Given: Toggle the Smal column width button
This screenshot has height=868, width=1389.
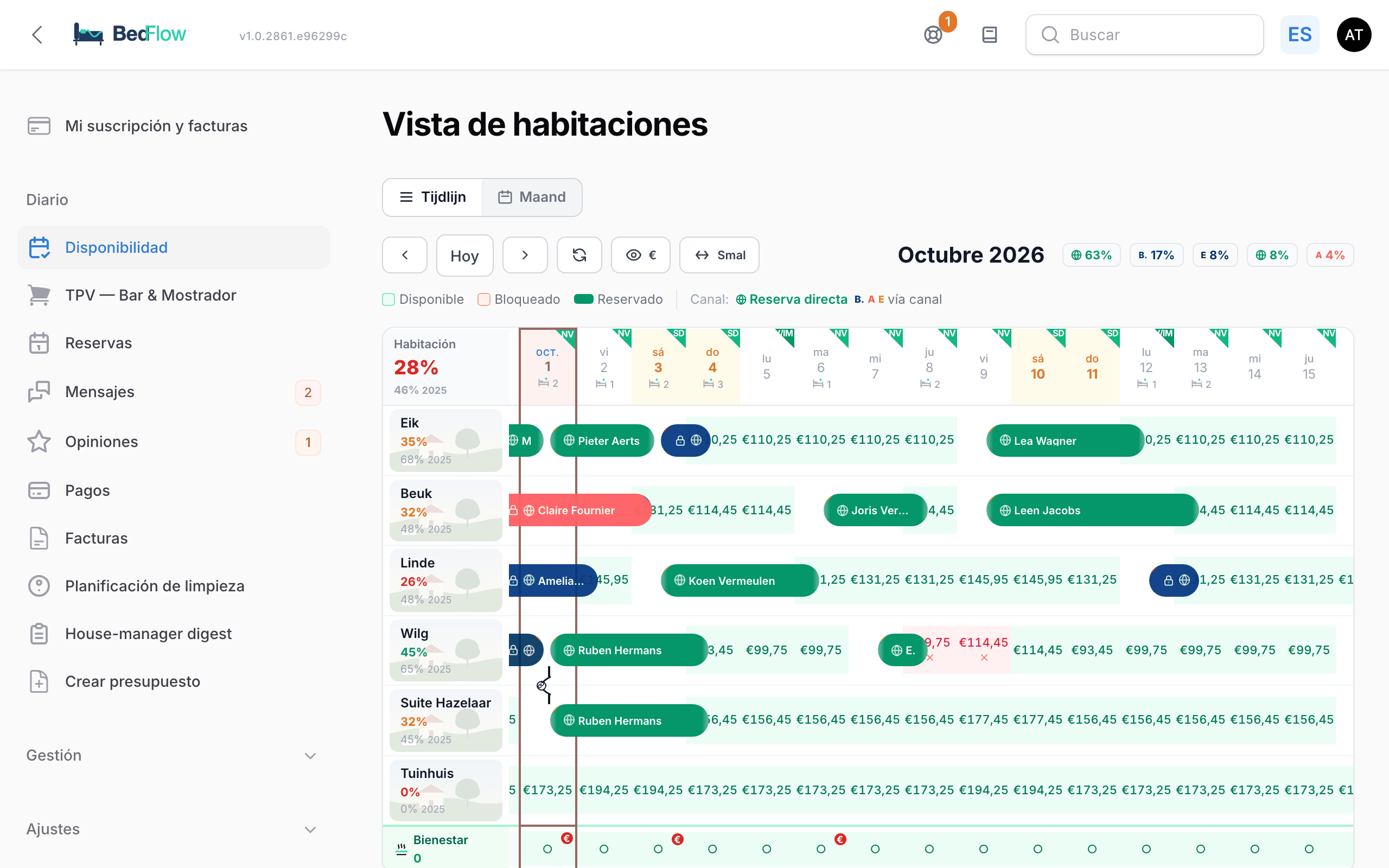Looking at the screenshot, I should [719, 255].
